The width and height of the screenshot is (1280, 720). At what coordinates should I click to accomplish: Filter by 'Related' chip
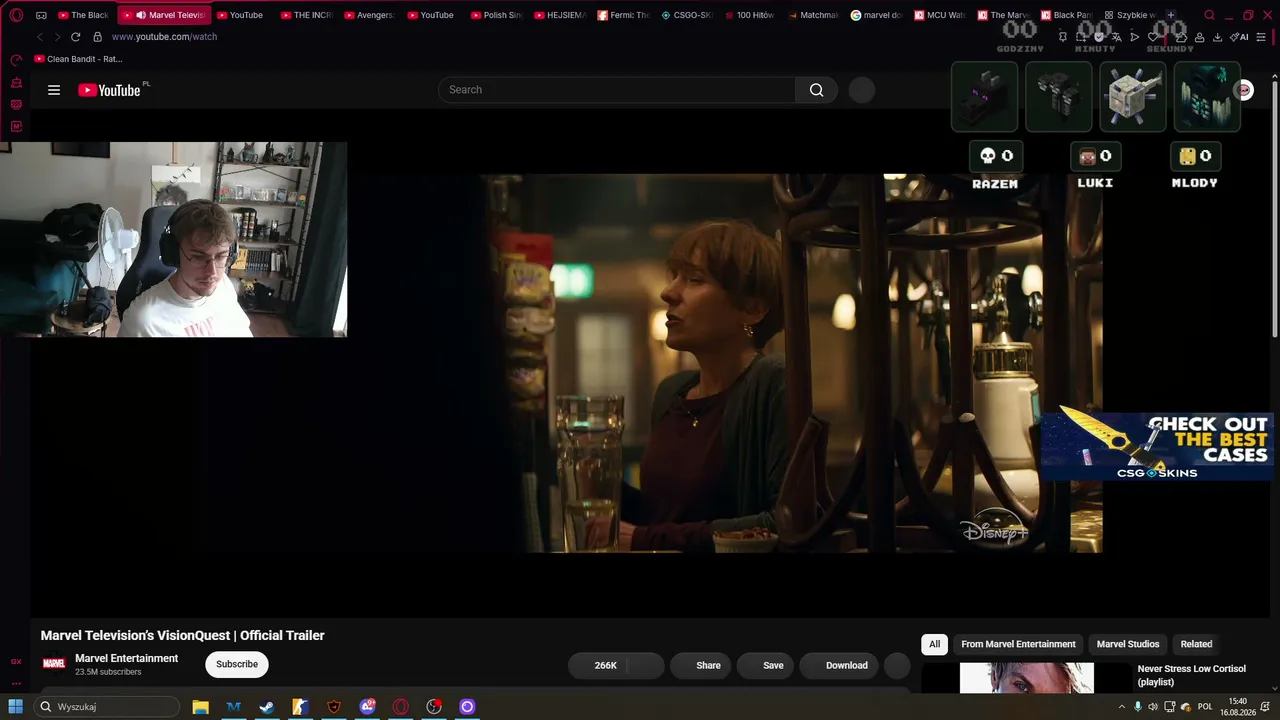coord(1196,644)
